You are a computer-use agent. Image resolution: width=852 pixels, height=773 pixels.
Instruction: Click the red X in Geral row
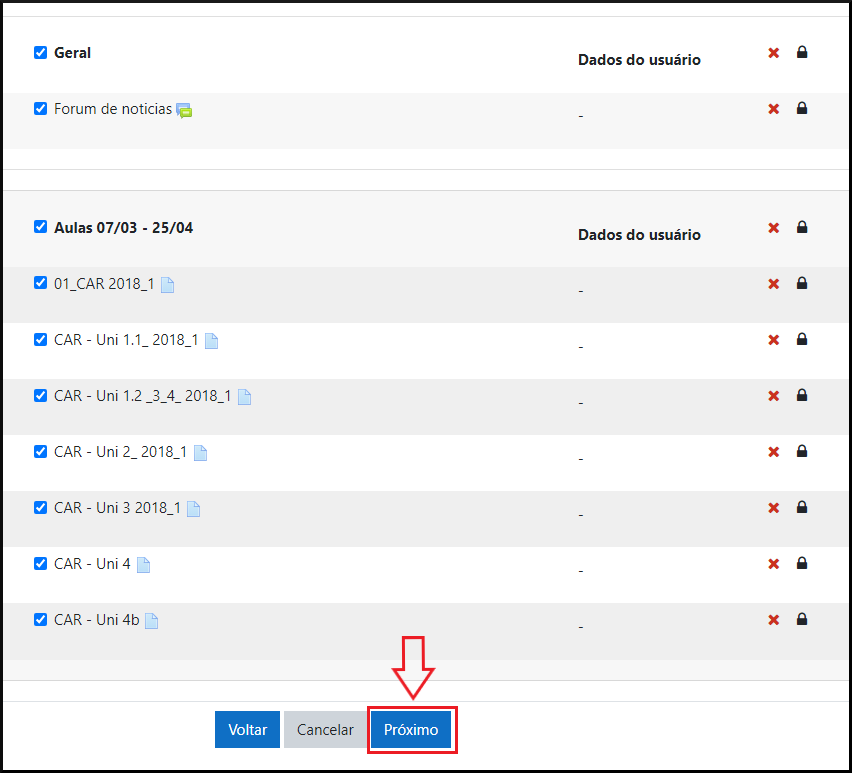point(773,53)
